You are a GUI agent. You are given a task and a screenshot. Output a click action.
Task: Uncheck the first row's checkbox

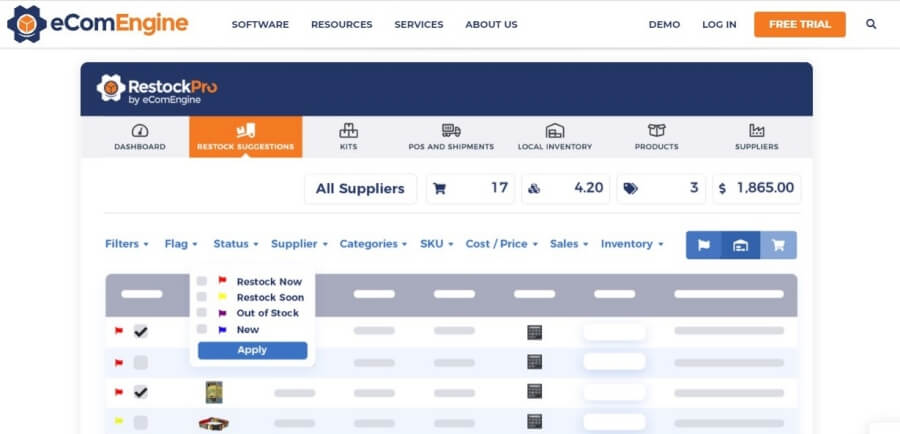pos(141,331)
